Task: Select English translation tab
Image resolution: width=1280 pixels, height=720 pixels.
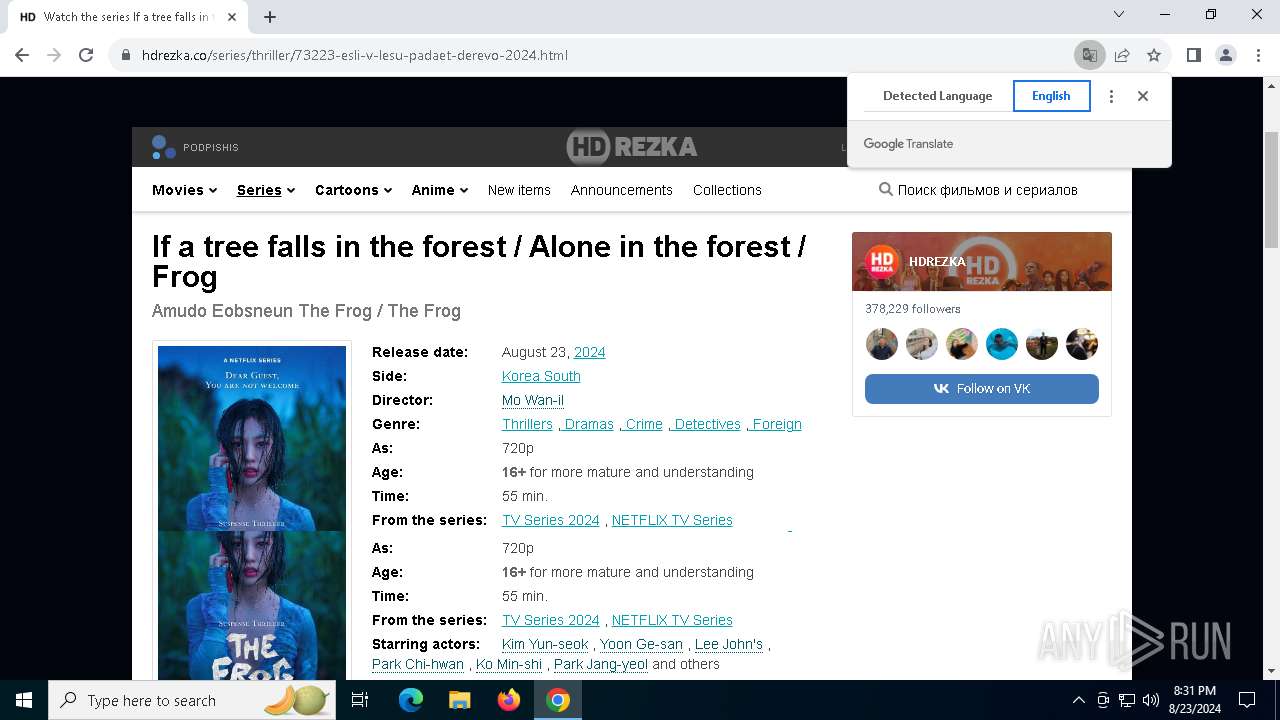Action: click(x=1051, y=96)
